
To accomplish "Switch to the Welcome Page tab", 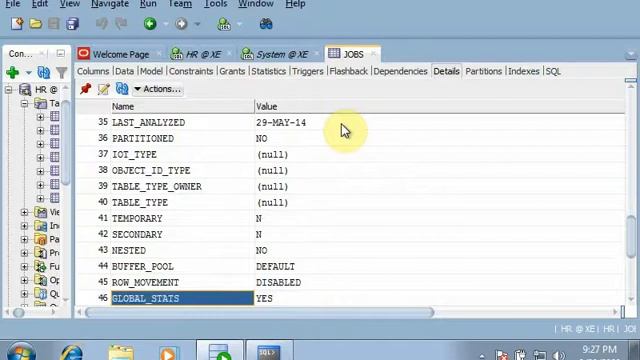I will pos(120,54).
